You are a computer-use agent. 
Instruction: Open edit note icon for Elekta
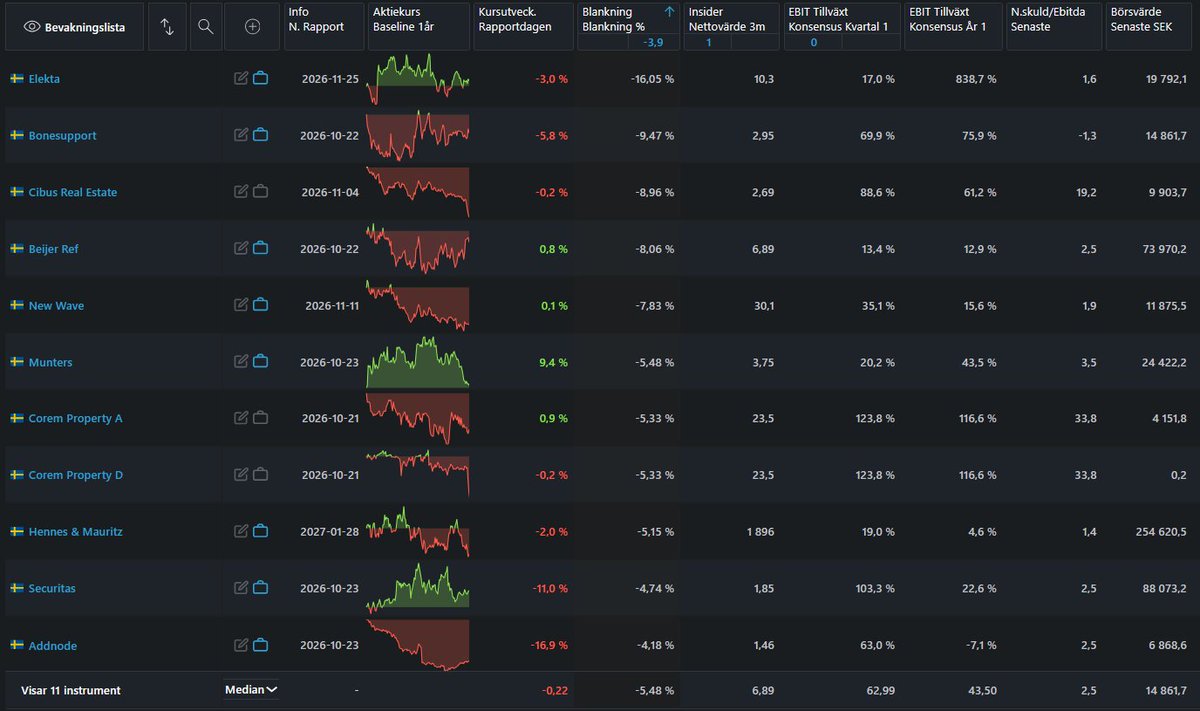pos(241,78)
